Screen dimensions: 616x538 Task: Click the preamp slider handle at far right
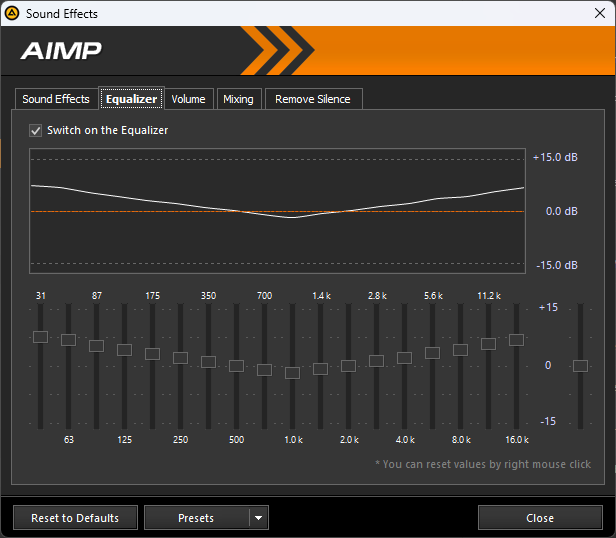(x=580, y=366)
